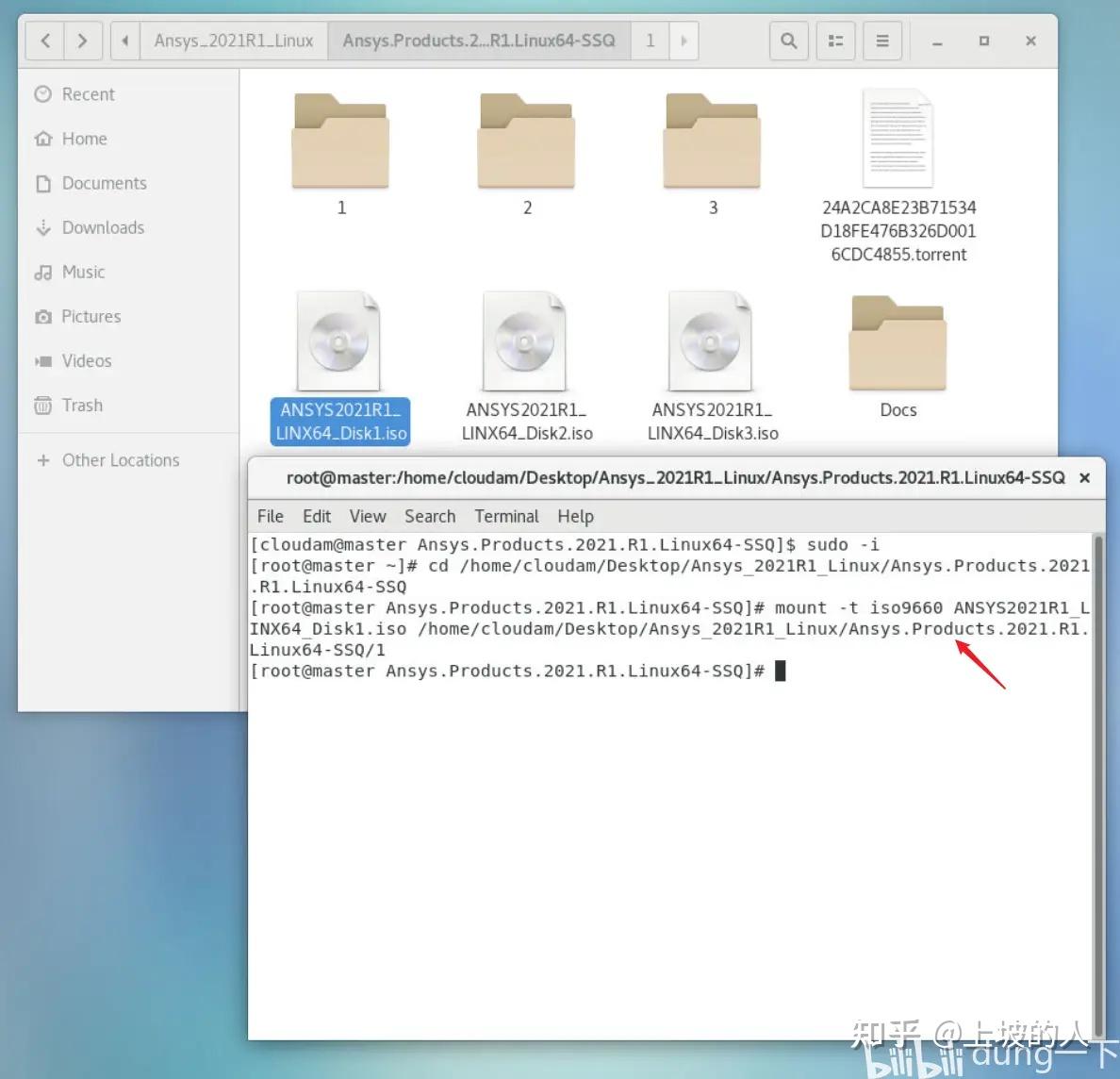The image size is (1120, 1079).
Task: Navigate back using the back arrow
Action: tap(44, 41)
